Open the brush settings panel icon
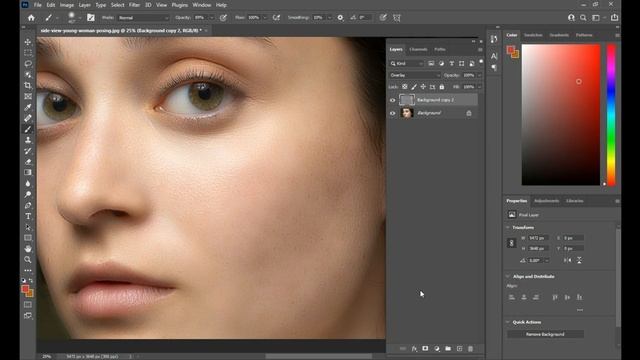Image resolution: width=640 pixels, height=360 pixels. point(91,18)
